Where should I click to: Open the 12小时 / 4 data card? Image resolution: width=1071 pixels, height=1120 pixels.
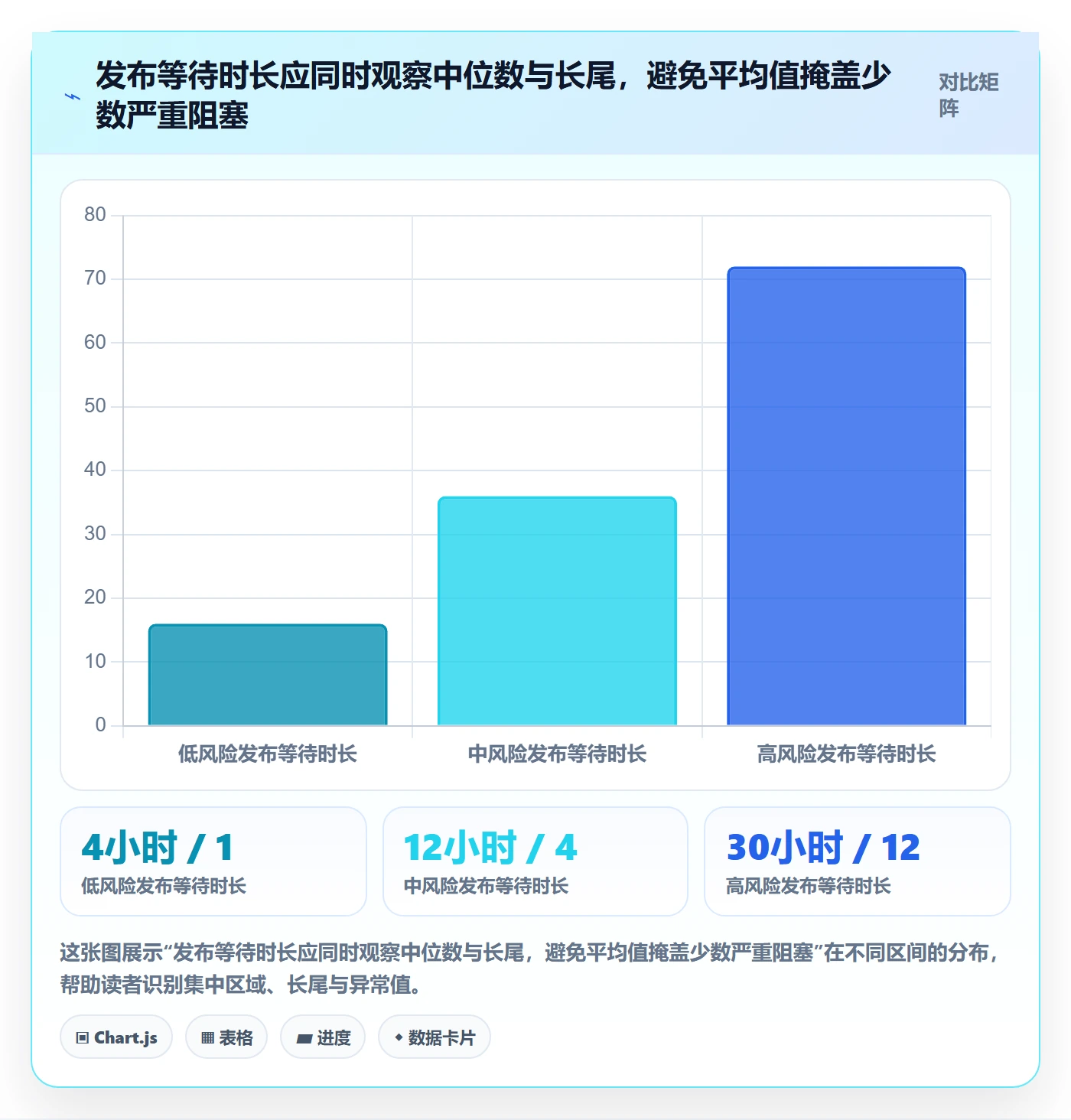pos(535,861)
